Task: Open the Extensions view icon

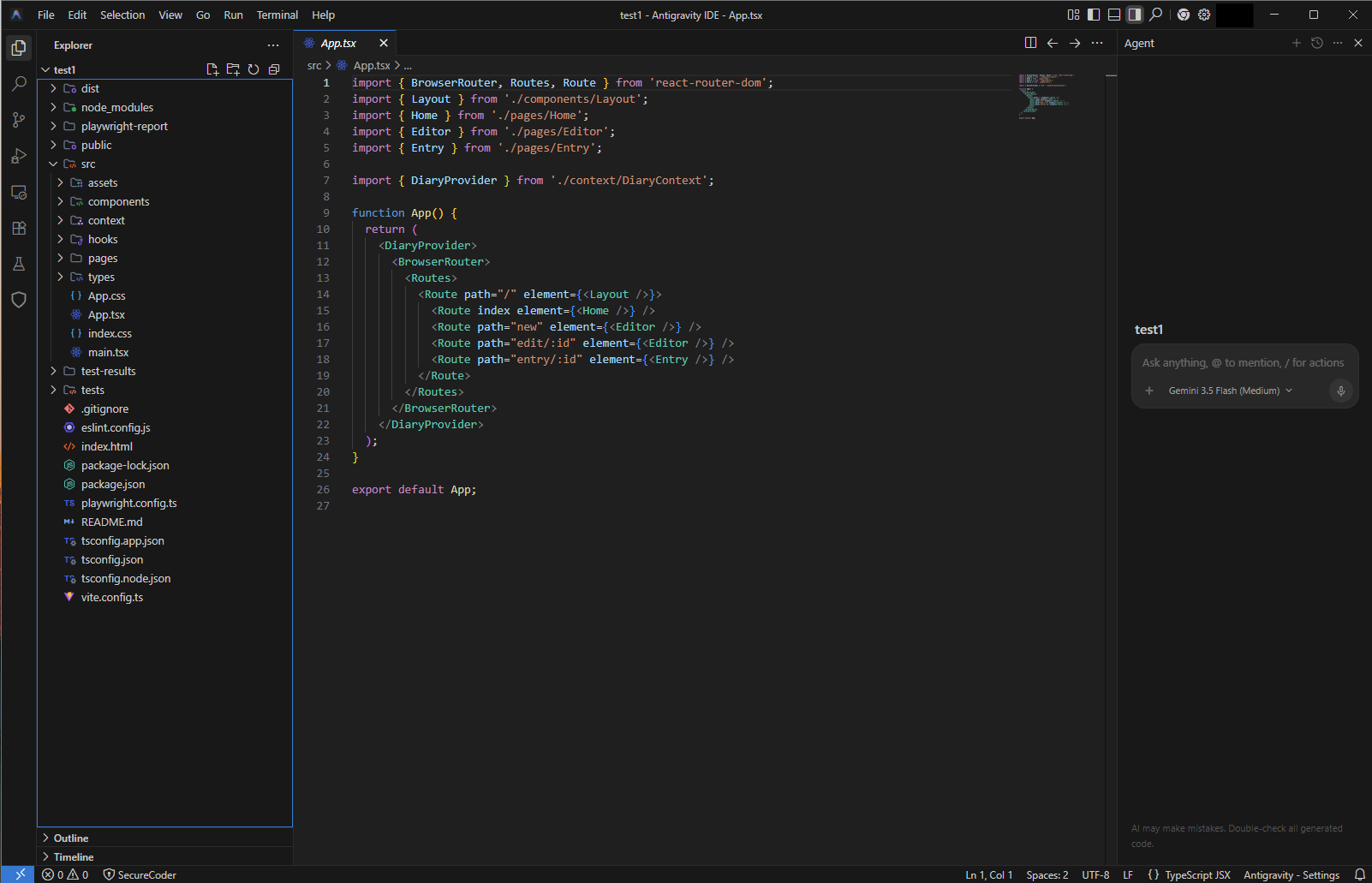Action: [19, 228]
